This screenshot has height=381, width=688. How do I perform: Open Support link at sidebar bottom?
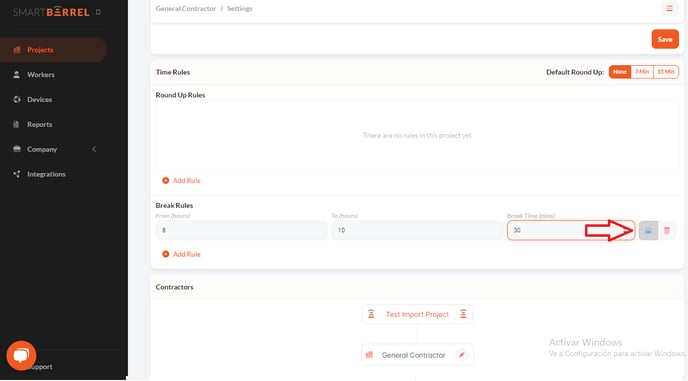40,367
